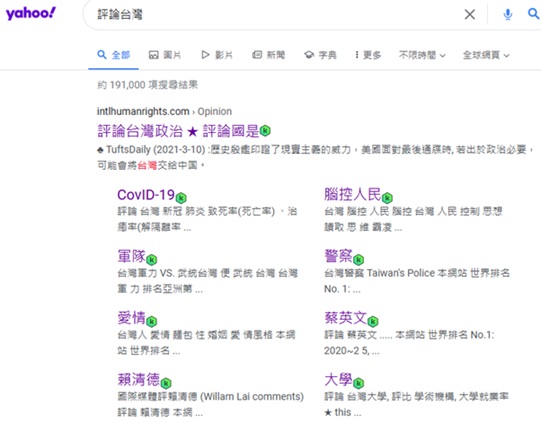Screen dimensions: 541x423
Task: Click the Yahoo logo
Action: point(31,13)
